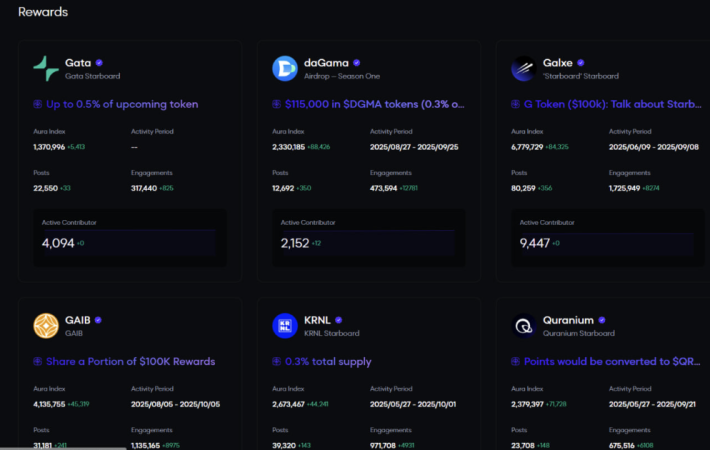Click the verified badge next to Galxe
Screen dimensions: 710x450
(581, 63)
